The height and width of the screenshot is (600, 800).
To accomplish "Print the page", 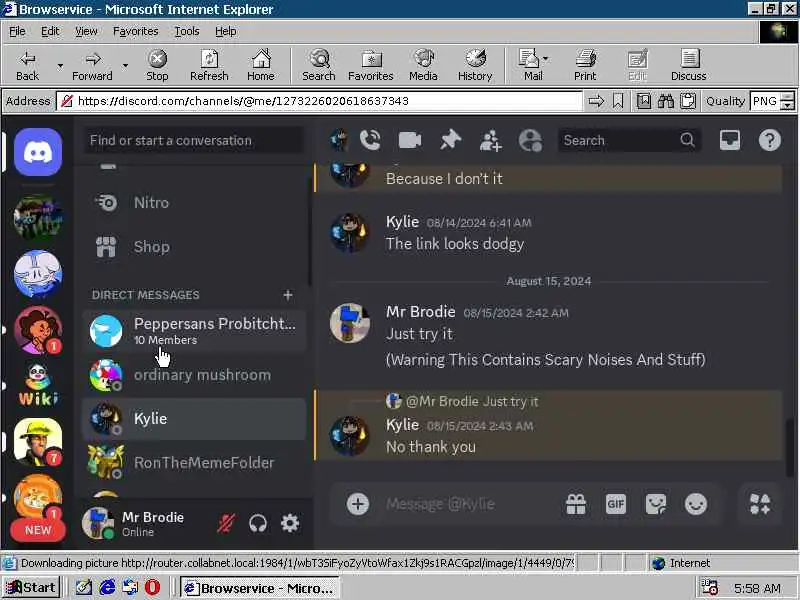I will pyautogui.click(x=585, y=65).
